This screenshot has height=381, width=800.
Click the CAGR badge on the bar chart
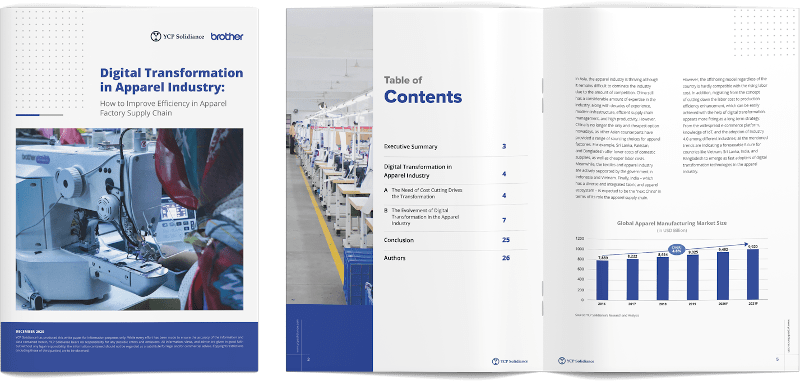(676, 250)
